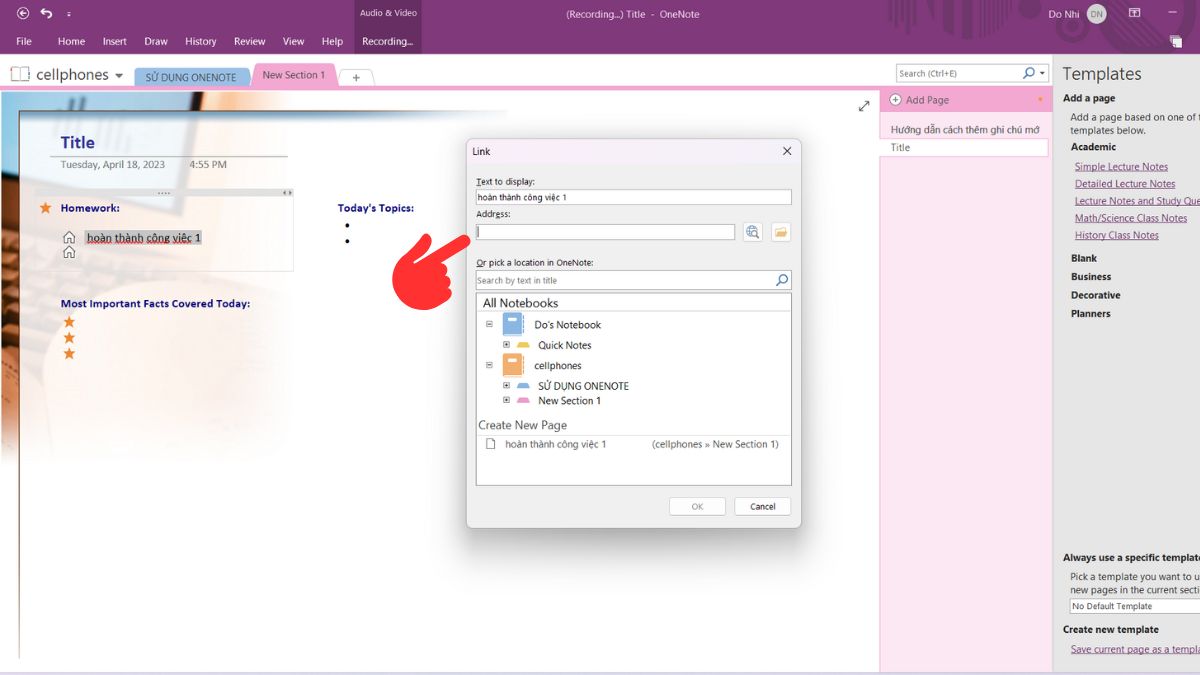The height and width of the screenshot is (675, 1200).
Task: Expand the Business templates category
Action: [1091, 277]
